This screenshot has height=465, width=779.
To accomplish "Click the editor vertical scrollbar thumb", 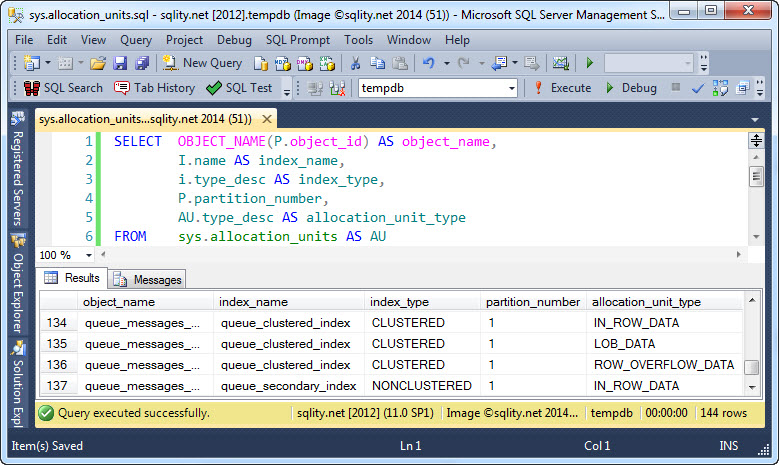I will pos(756,176).
